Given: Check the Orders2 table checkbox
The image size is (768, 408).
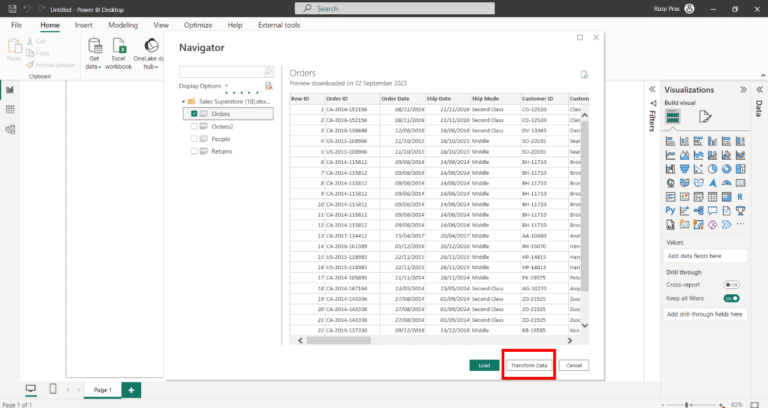Looking at the screenshot, I should [194, 126].
